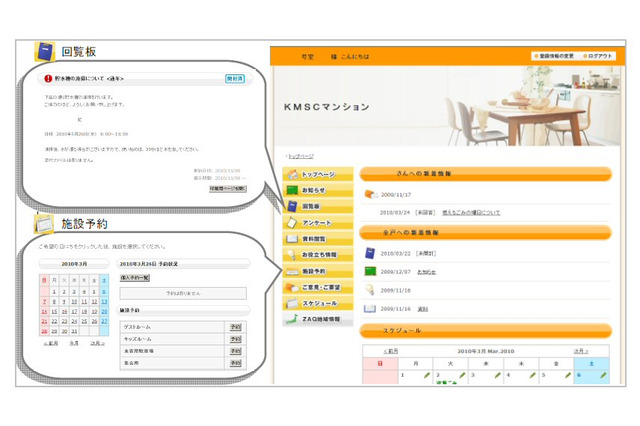Open the アンケート sidebar menu item
This screenshot has height=426, width=640.
tap(318, 222)
